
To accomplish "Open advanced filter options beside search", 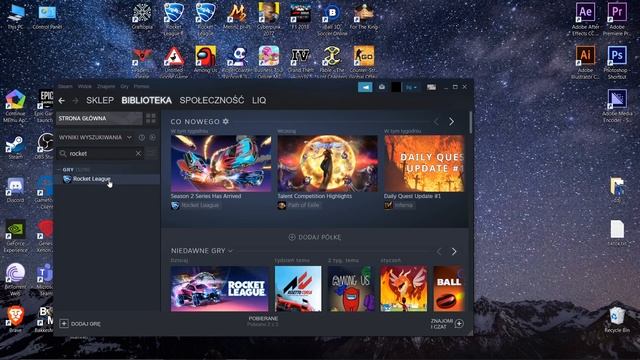I will pyautogui.click(x=151, y=153).
